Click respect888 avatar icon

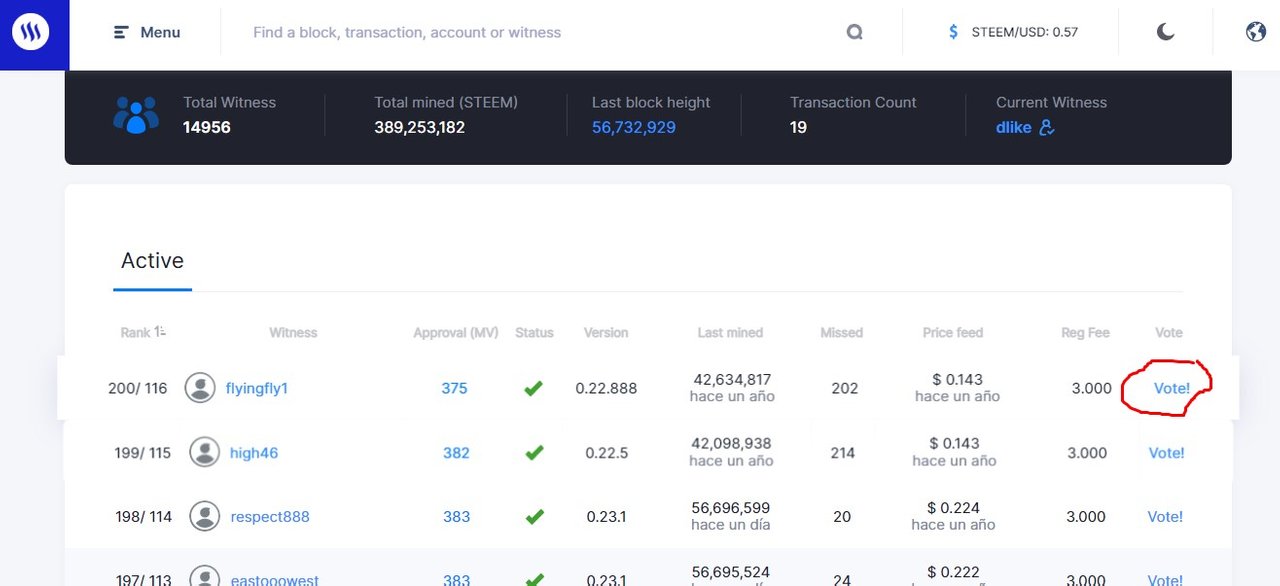tap(205, 516)
